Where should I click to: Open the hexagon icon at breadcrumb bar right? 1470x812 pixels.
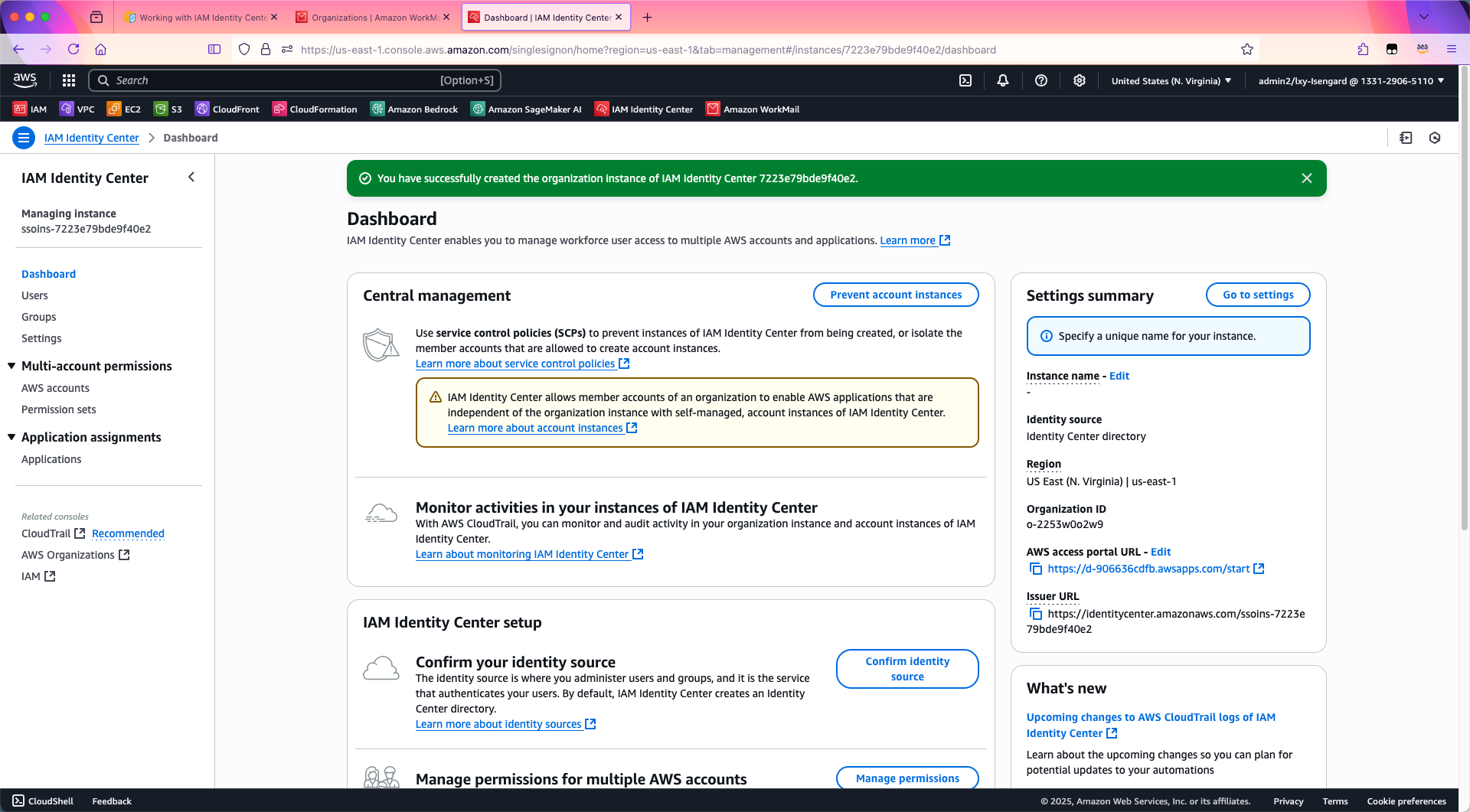(x=1435, y=138)
